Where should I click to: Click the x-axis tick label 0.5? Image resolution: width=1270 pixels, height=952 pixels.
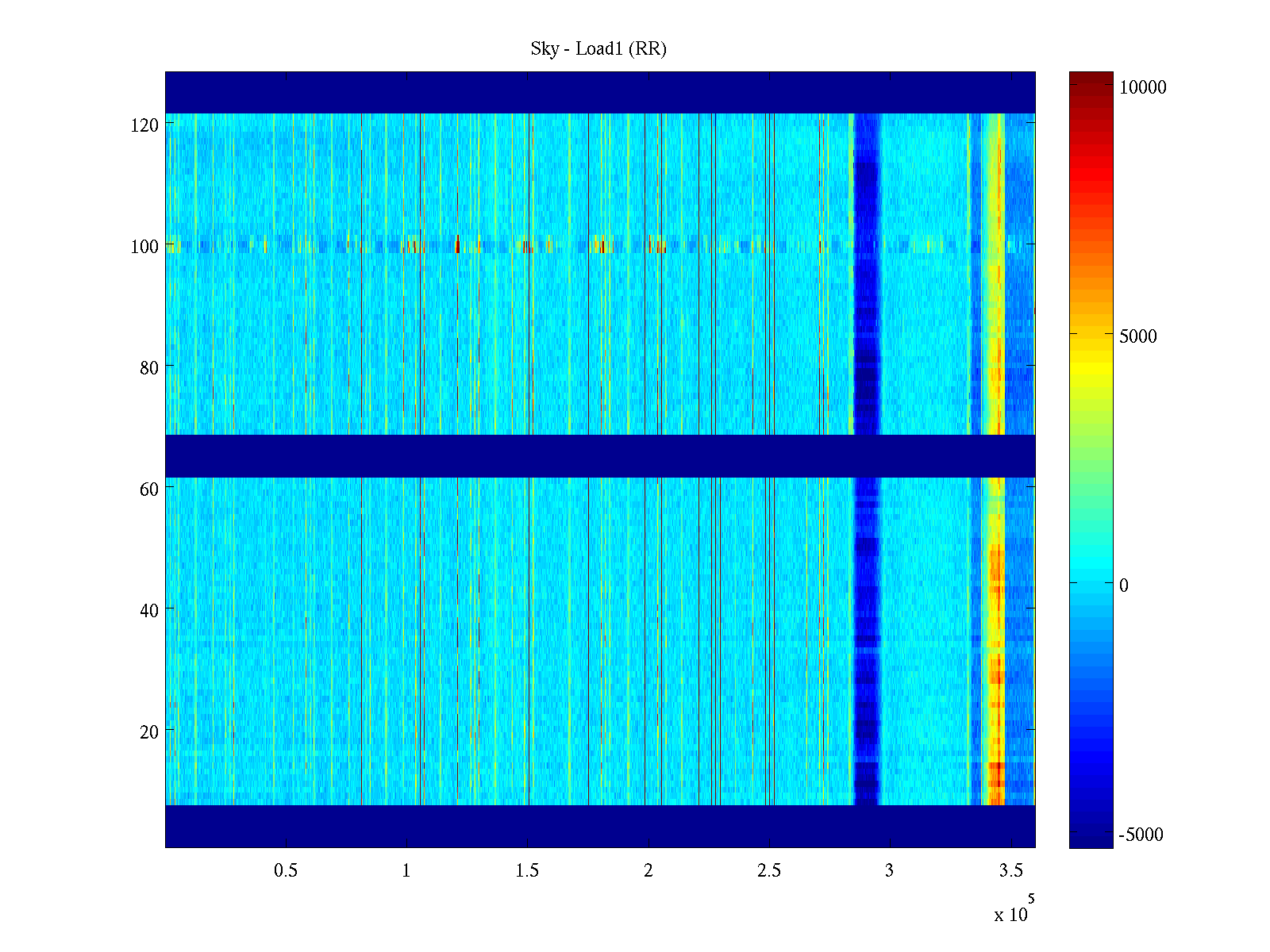pyautogui.click(x=286, y=871)
